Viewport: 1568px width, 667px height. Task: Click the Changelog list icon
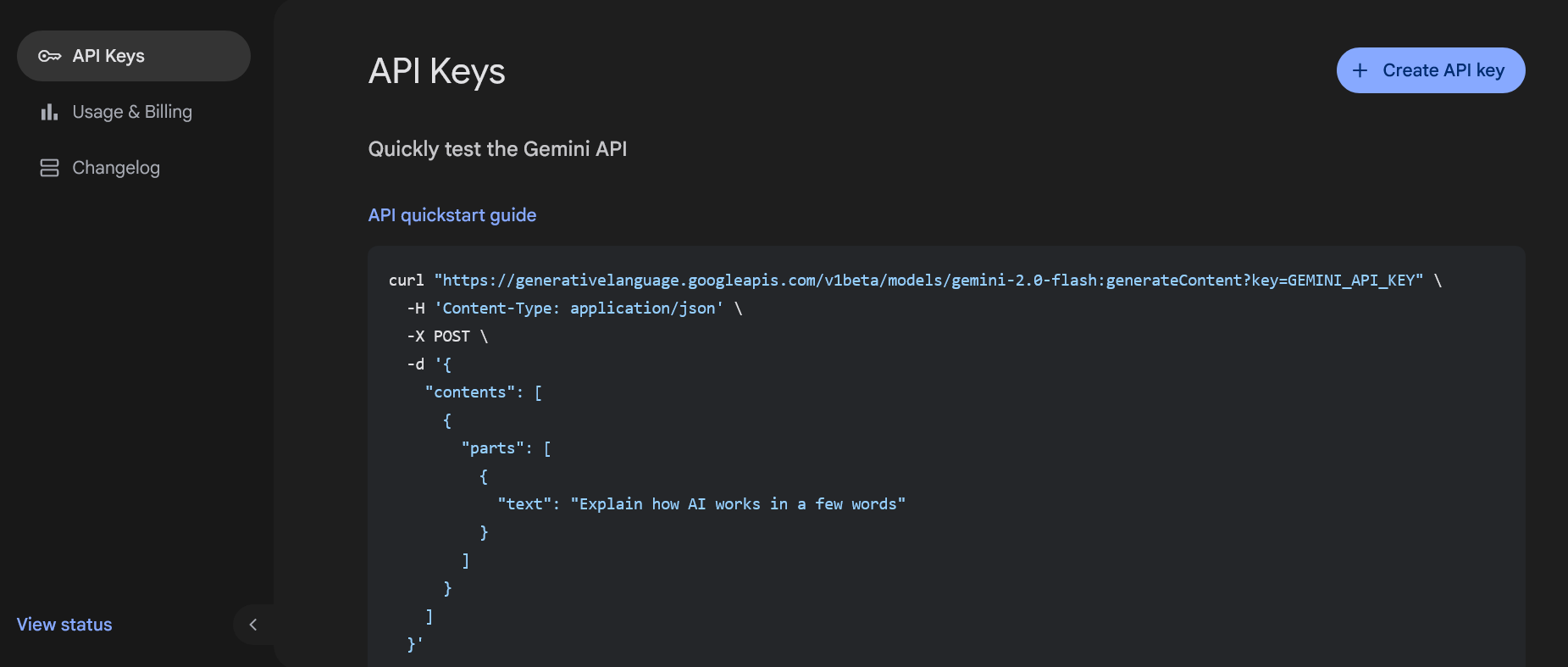[x=48, y=167]
